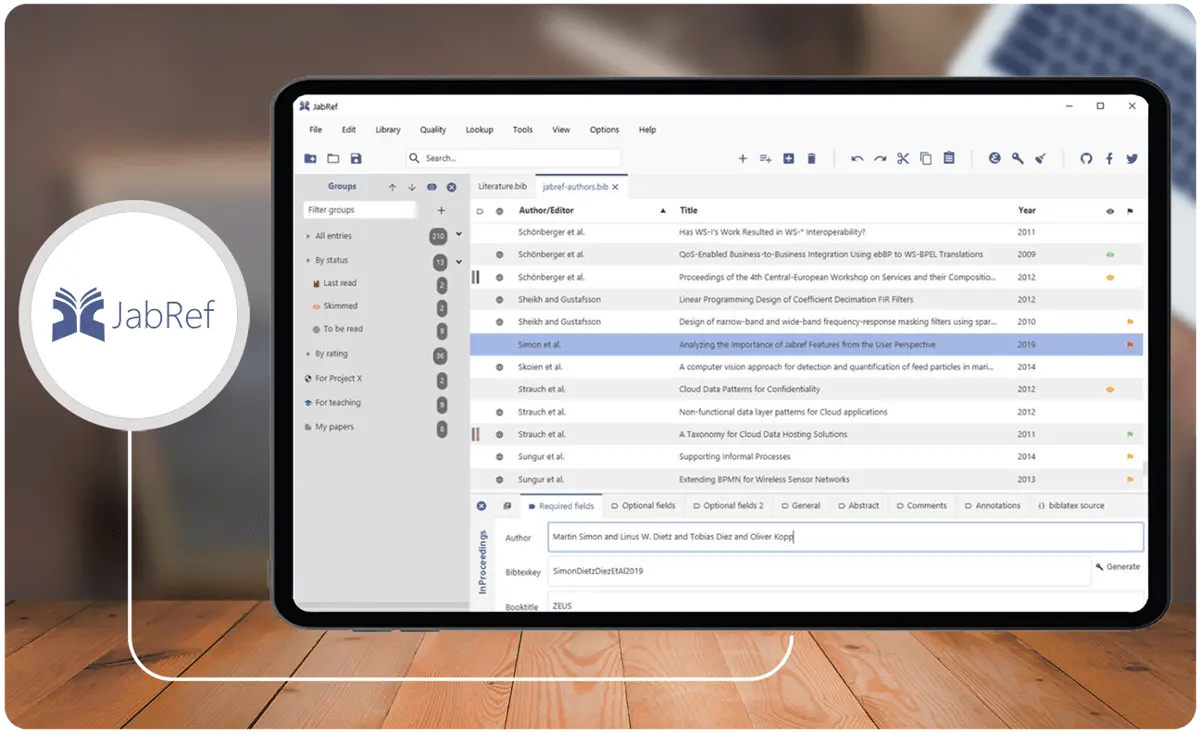The height and width of the screenshot is (733, 1200).
Task: Click the new library icon in toolbar
Action: [x=310, y=158]
